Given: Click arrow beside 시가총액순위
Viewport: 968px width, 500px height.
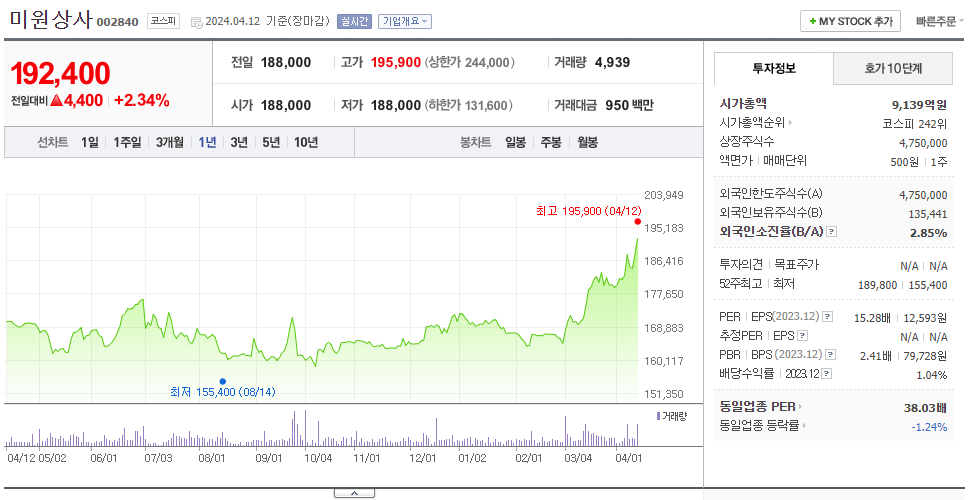Looking at the screenshot, I should click(791, 123).
